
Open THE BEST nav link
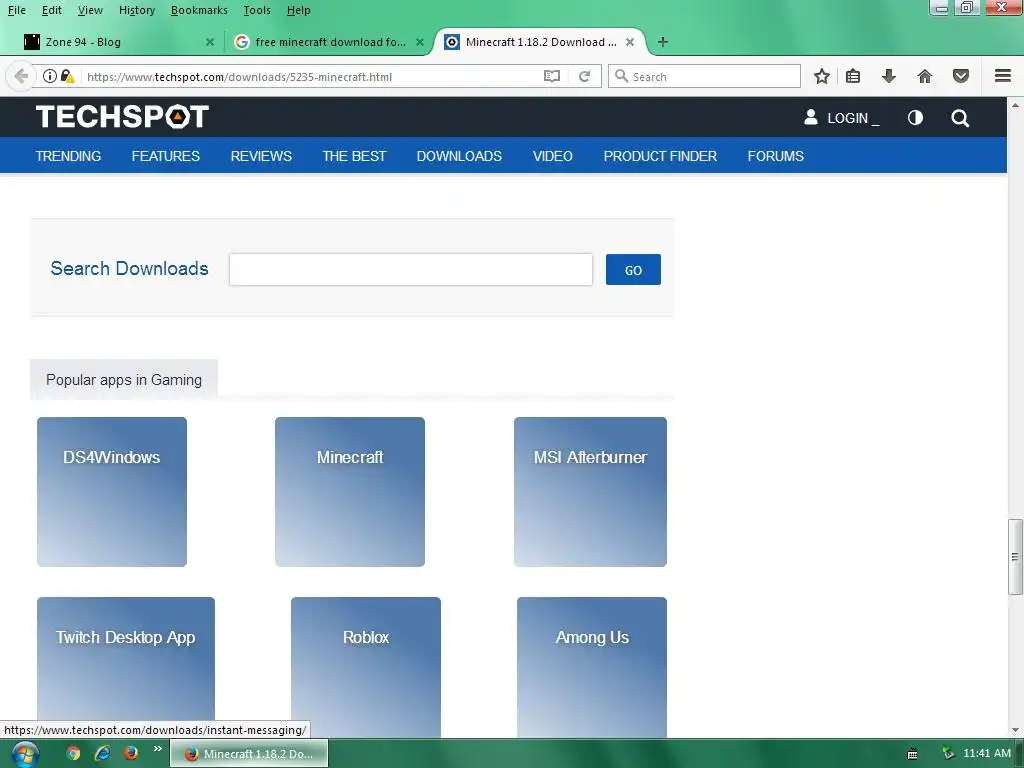pyautogui.click(x=354, y=156)
